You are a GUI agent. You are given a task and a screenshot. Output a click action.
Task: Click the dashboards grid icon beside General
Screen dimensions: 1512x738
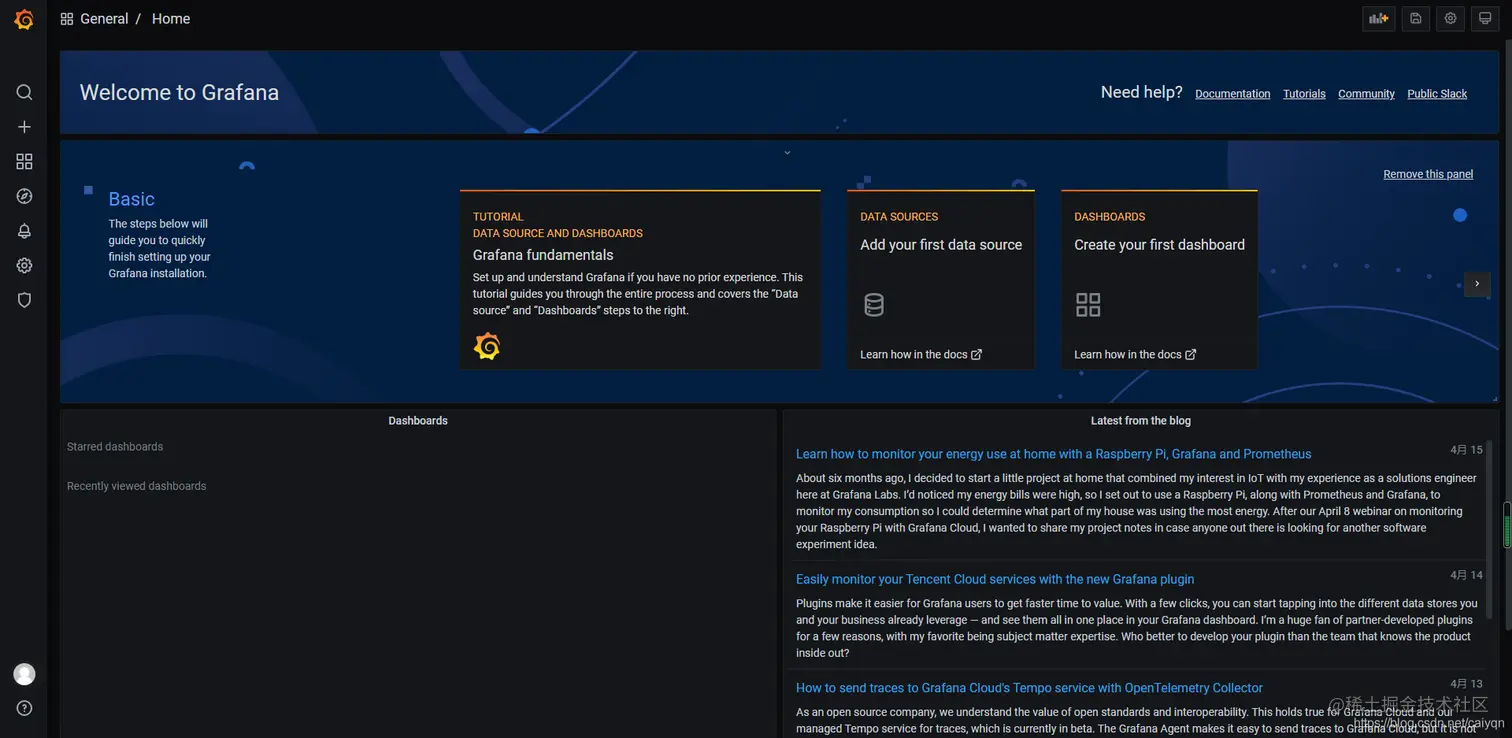pos(67,19)
